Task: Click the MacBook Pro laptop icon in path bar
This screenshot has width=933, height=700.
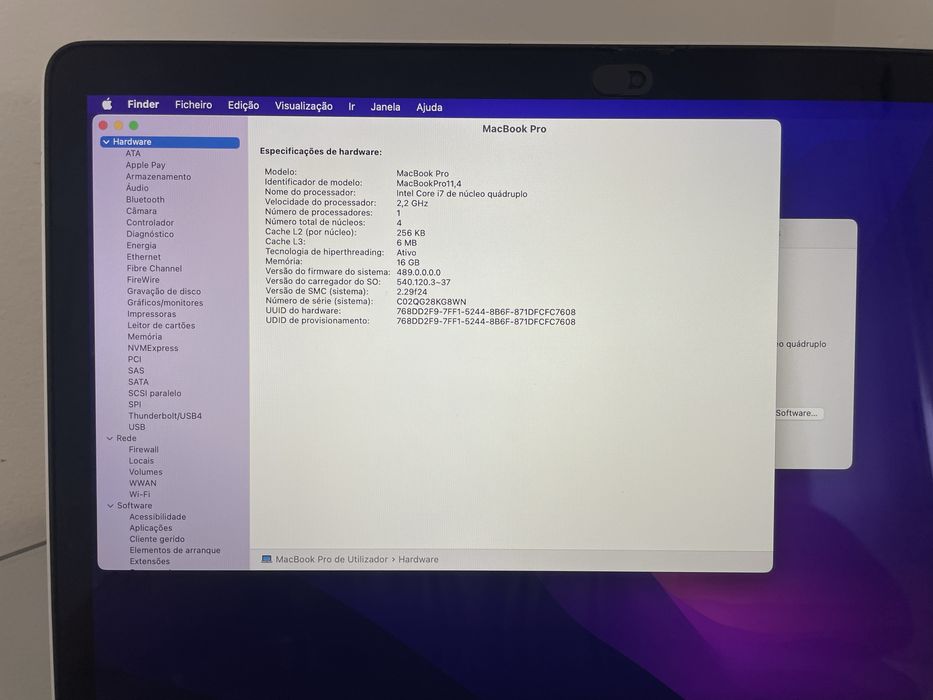Action: (x=267, y=560)
